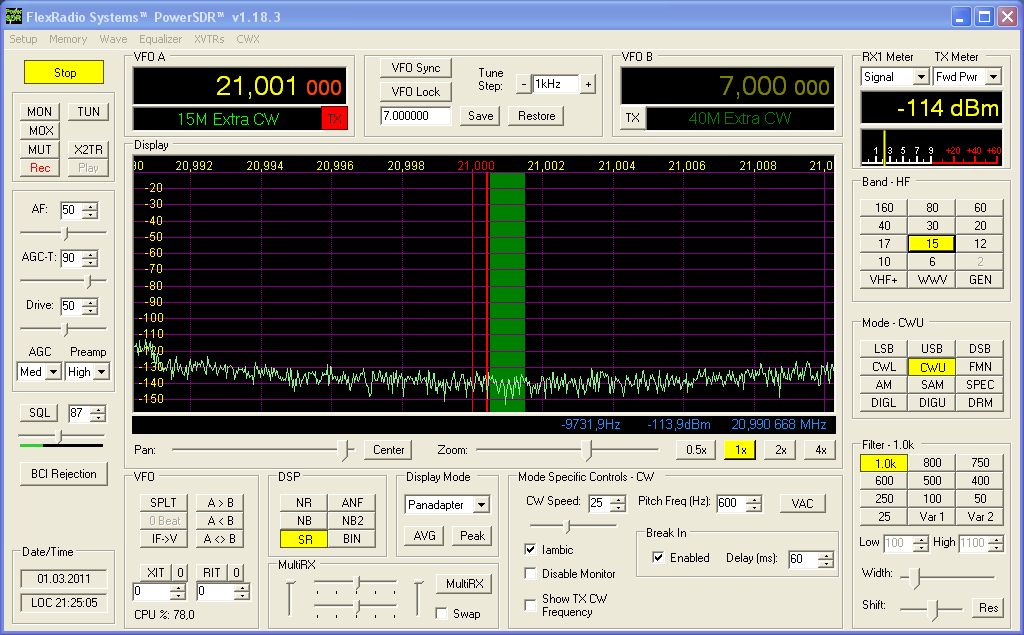Toggle the SPLT split button
The width and height of the screenshot is (1024, 635).
163,502
